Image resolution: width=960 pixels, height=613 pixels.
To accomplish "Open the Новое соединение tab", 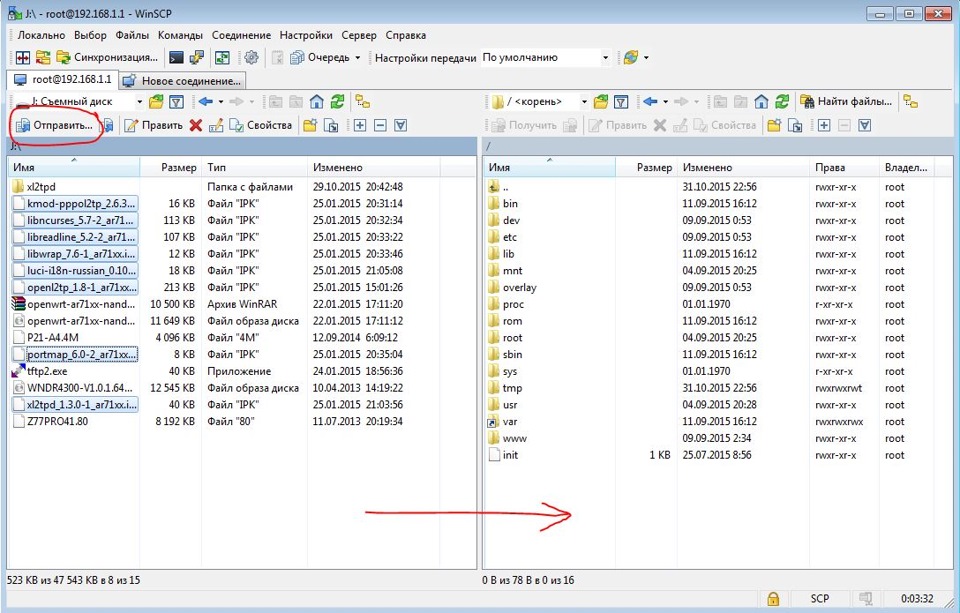I will [x=182, y=81].
